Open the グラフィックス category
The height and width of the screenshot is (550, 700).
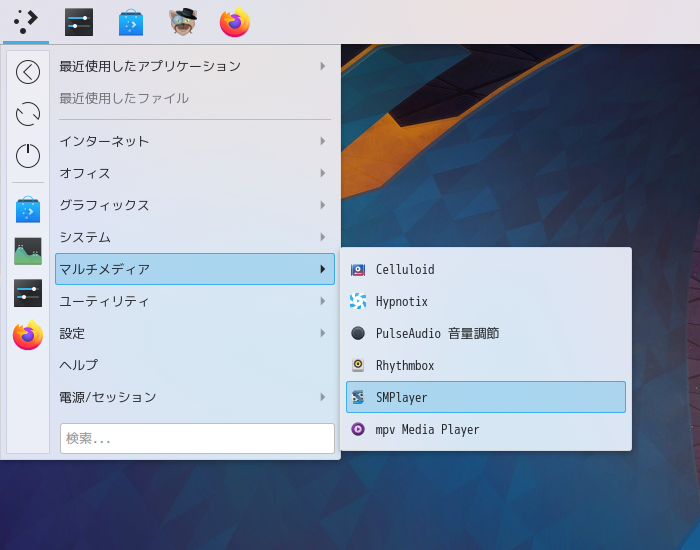195,205
